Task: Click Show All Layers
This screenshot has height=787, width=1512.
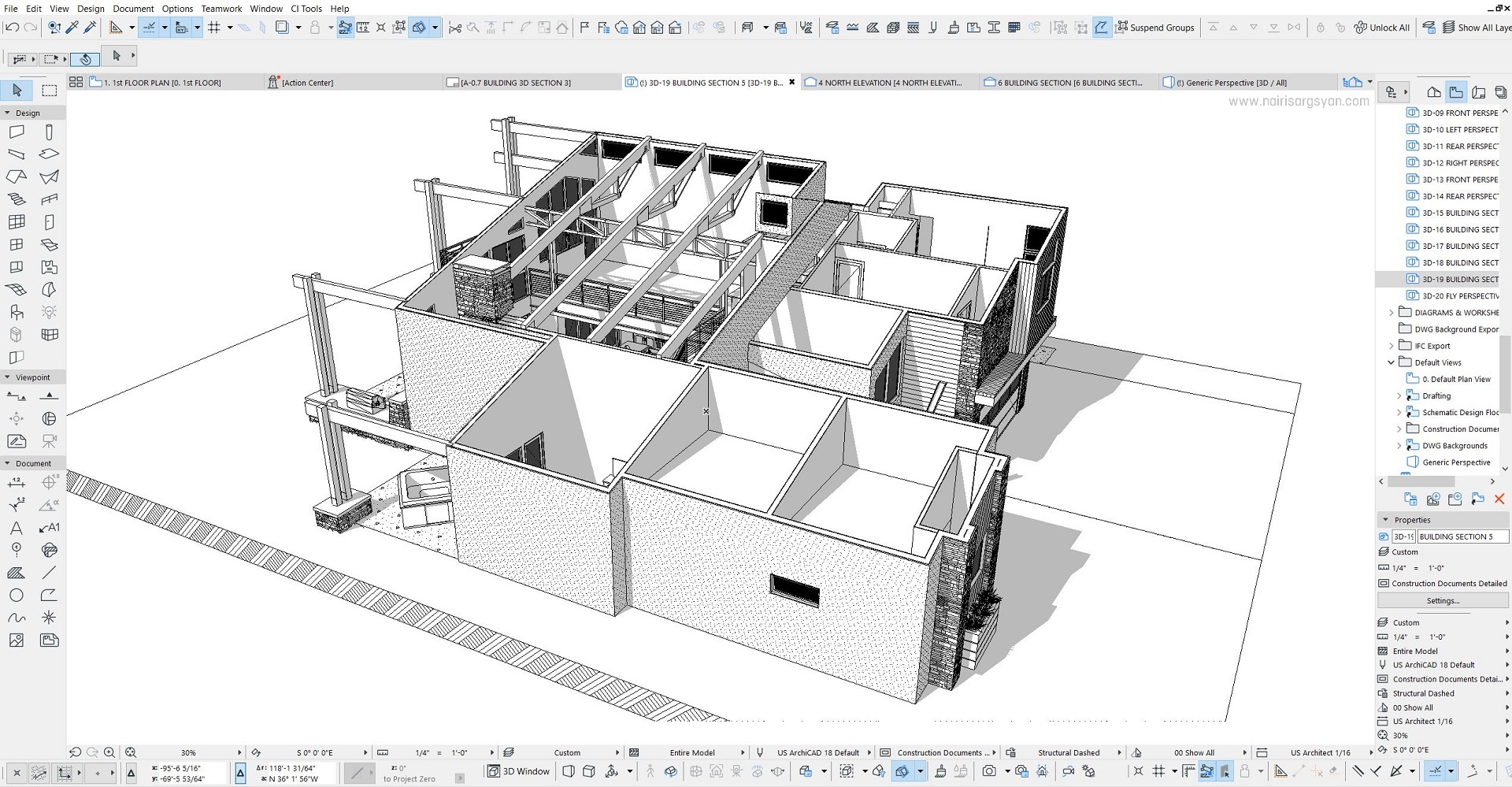Action: click(1477, 28)
